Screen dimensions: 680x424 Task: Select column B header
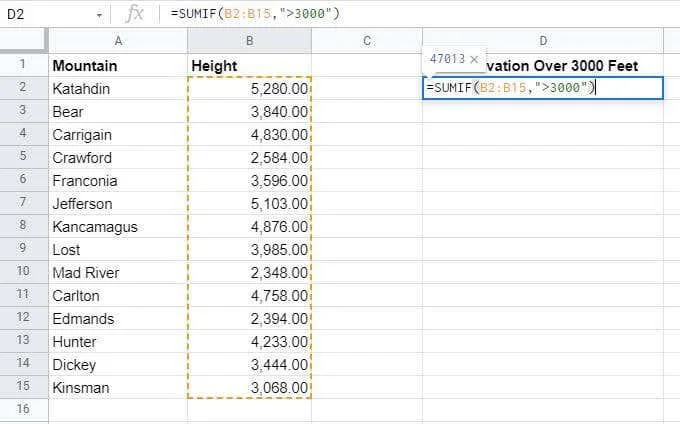(x=249, y=41)
